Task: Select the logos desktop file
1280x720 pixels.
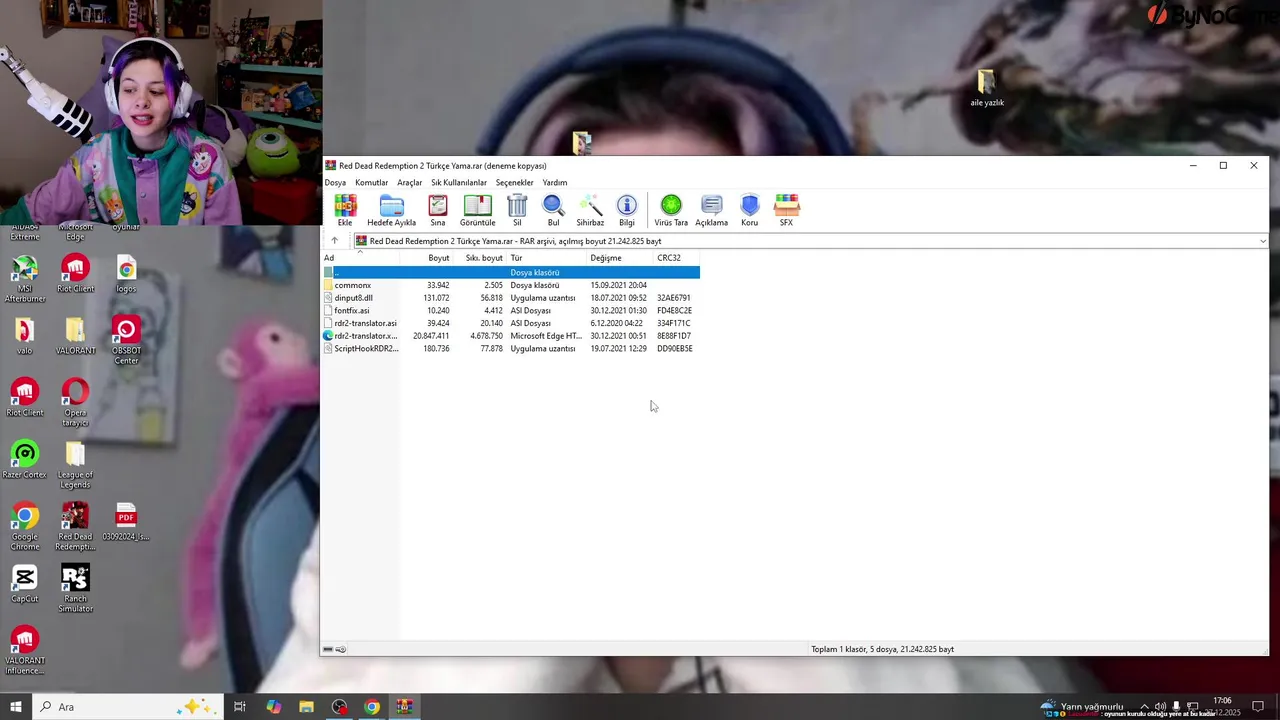Action: pyautogui.click(x=126, y=275)
